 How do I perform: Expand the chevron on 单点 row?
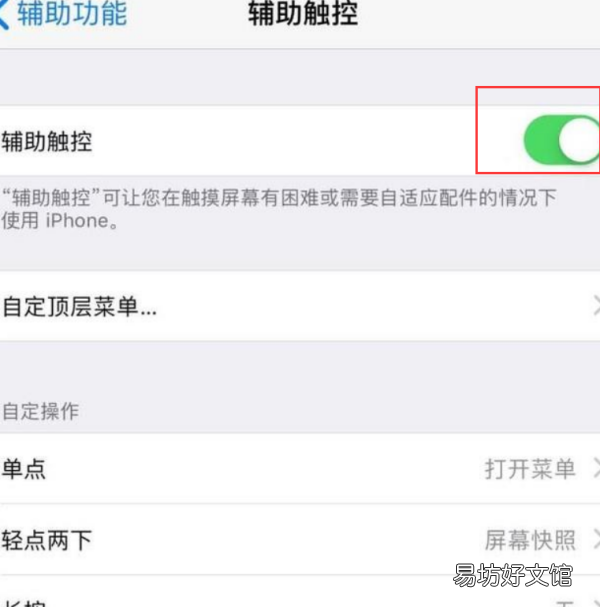[x=597, y=469]
